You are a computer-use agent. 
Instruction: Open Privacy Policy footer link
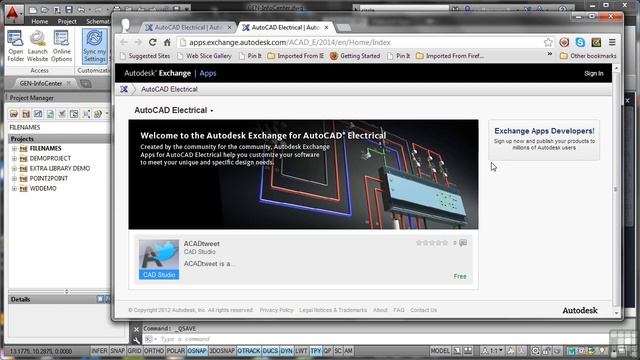[276, 310]
